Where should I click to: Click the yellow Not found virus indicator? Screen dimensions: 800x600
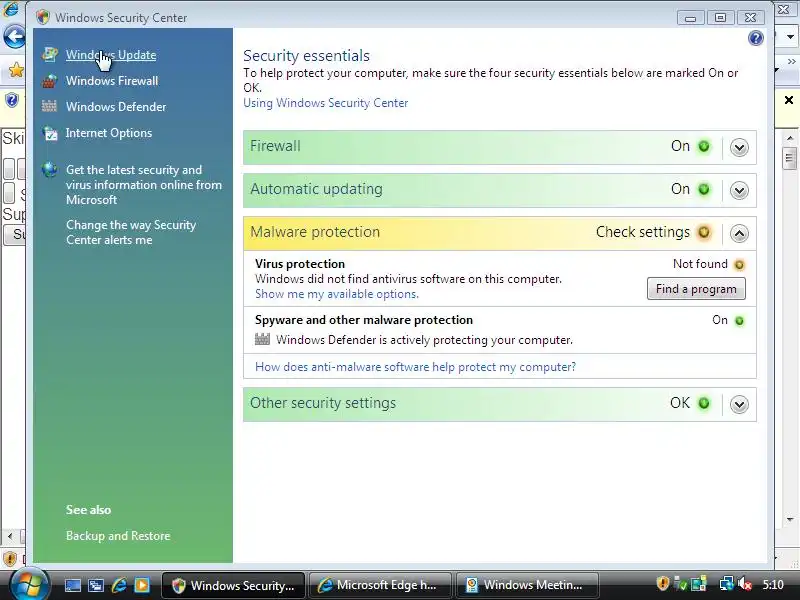[x=739, y=264]
